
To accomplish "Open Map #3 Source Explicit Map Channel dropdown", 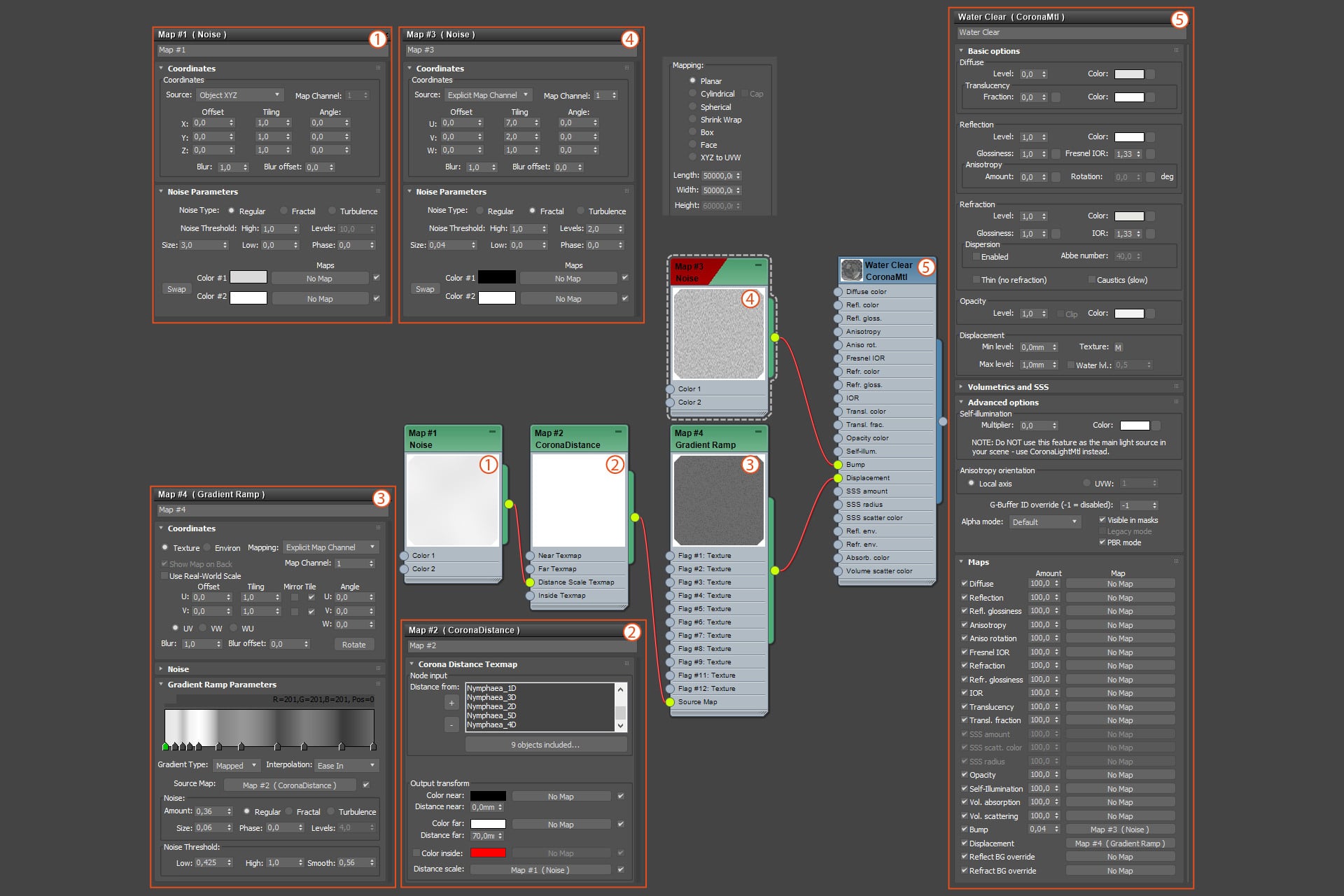I will [x=488, y=95].
